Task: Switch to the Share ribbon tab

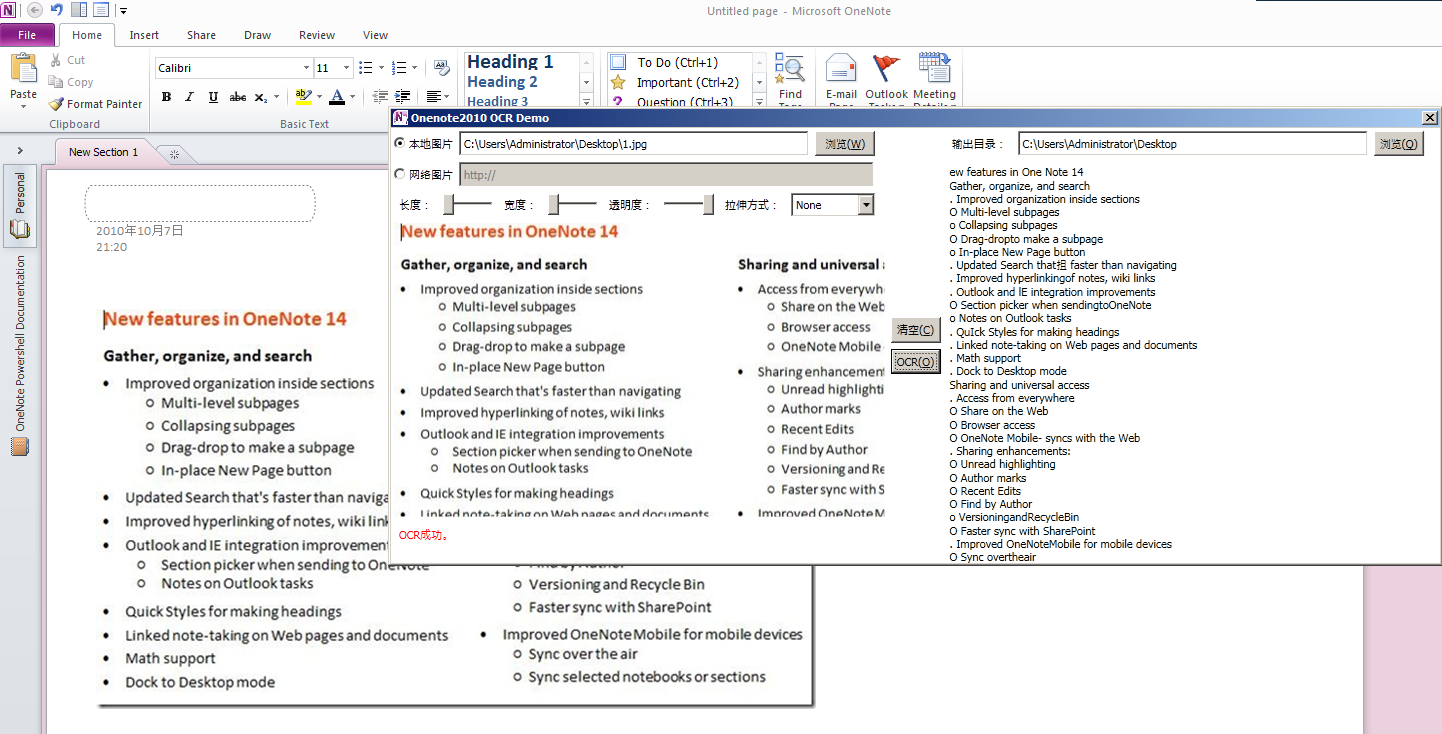Action: pos(201,35)
